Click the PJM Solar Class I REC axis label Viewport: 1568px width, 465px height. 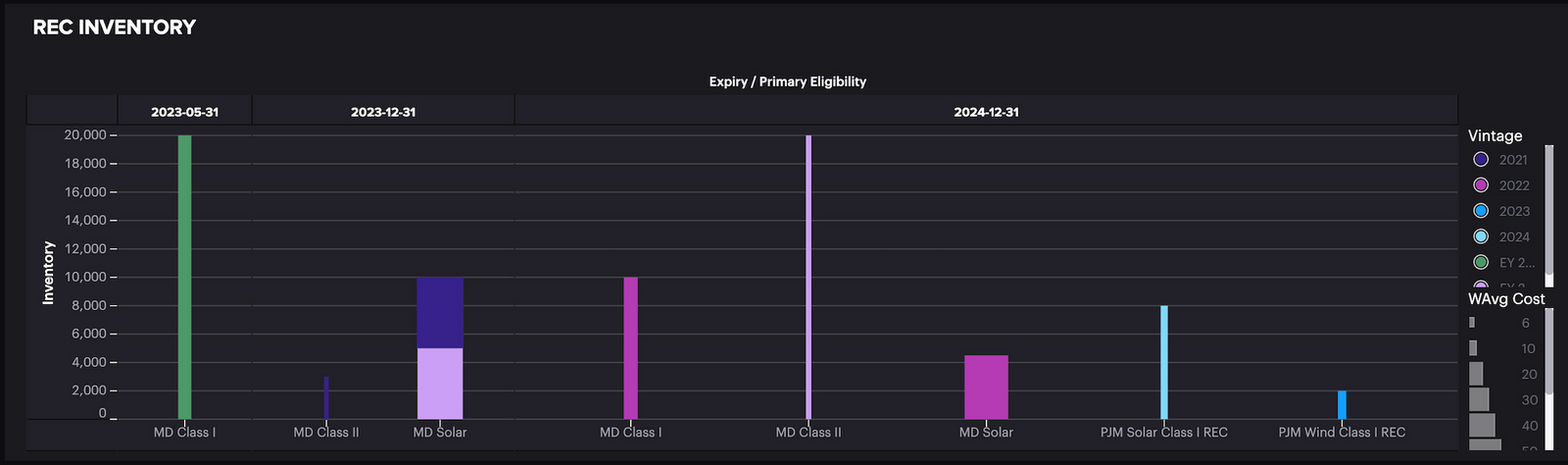pos(1163,433)
